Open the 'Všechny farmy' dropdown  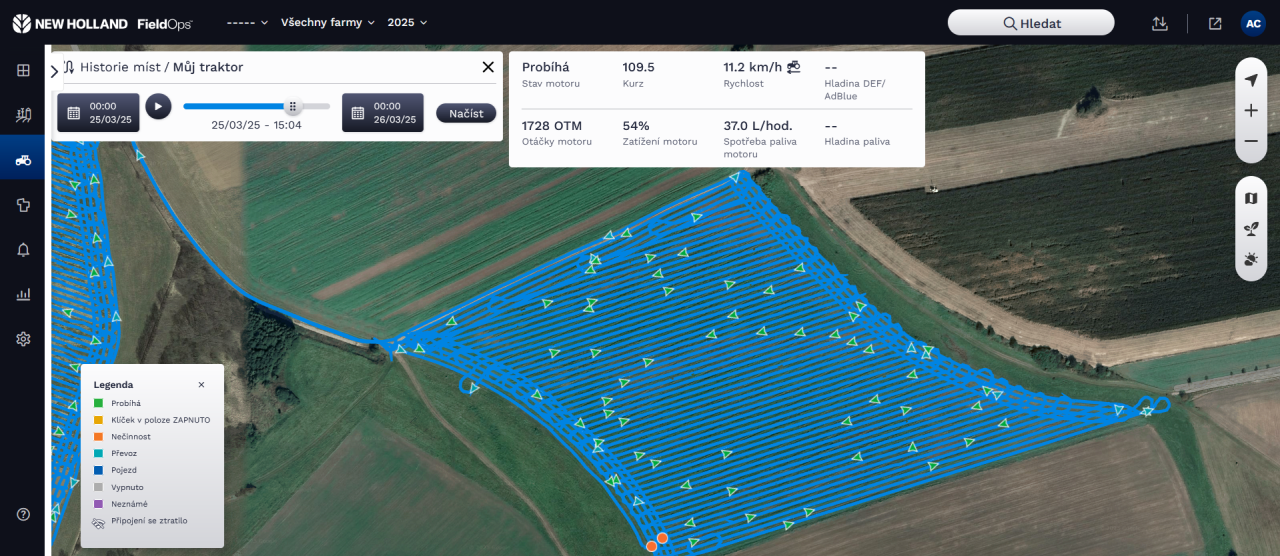click(328, 23)
